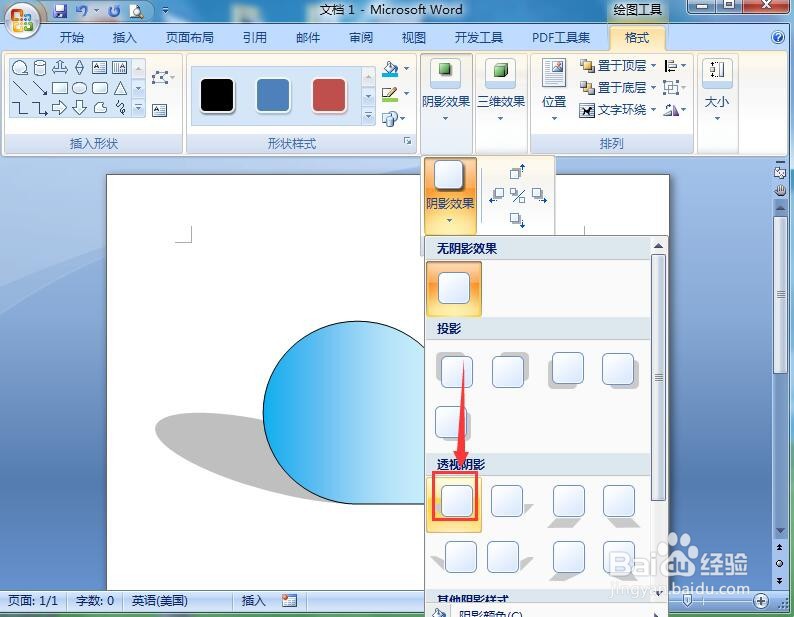Viewport: 794px width, 617px height.
Task: Click 置于底层 button
Action: [x=613, y=88]
